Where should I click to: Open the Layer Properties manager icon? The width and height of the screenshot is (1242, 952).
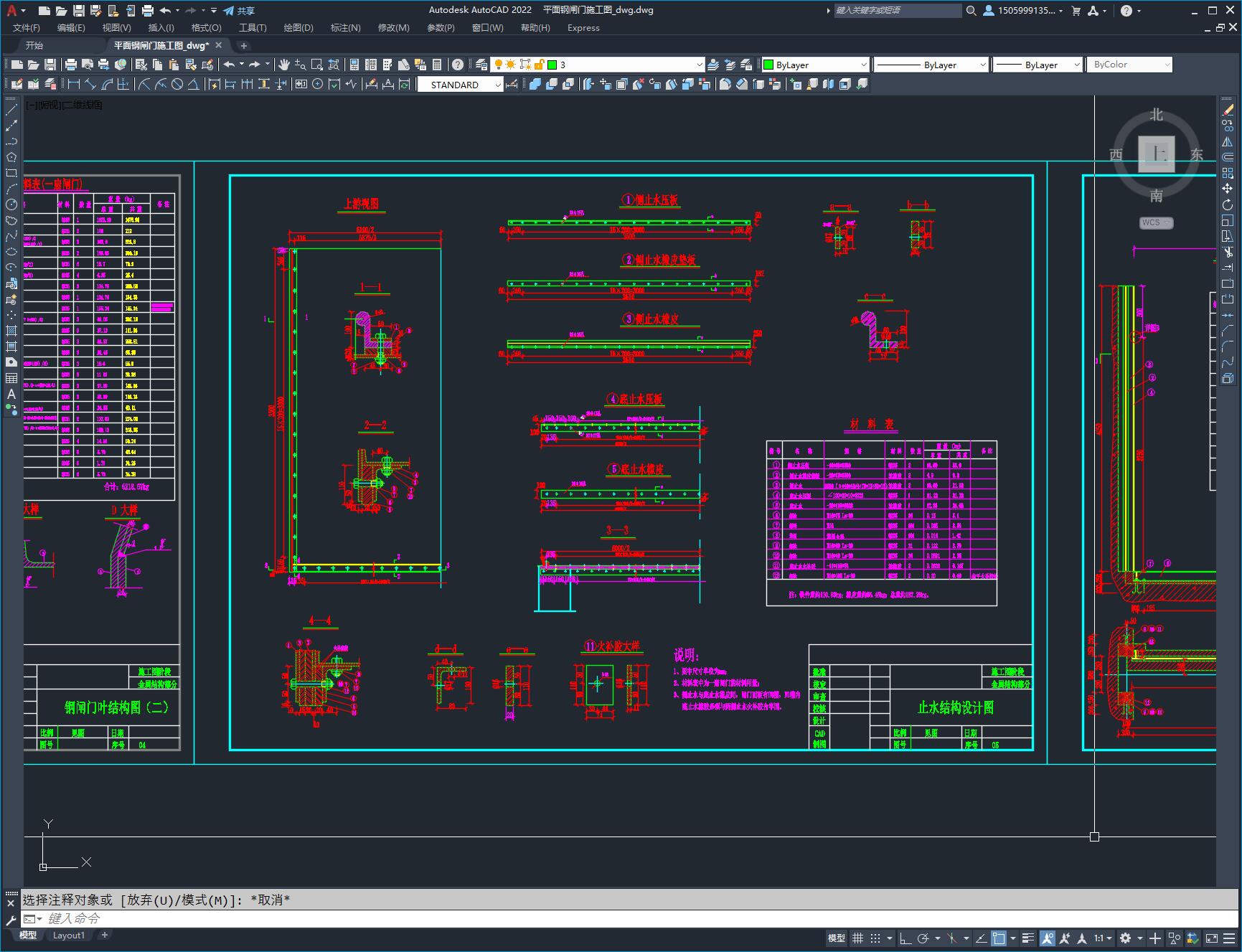(481, 65)
